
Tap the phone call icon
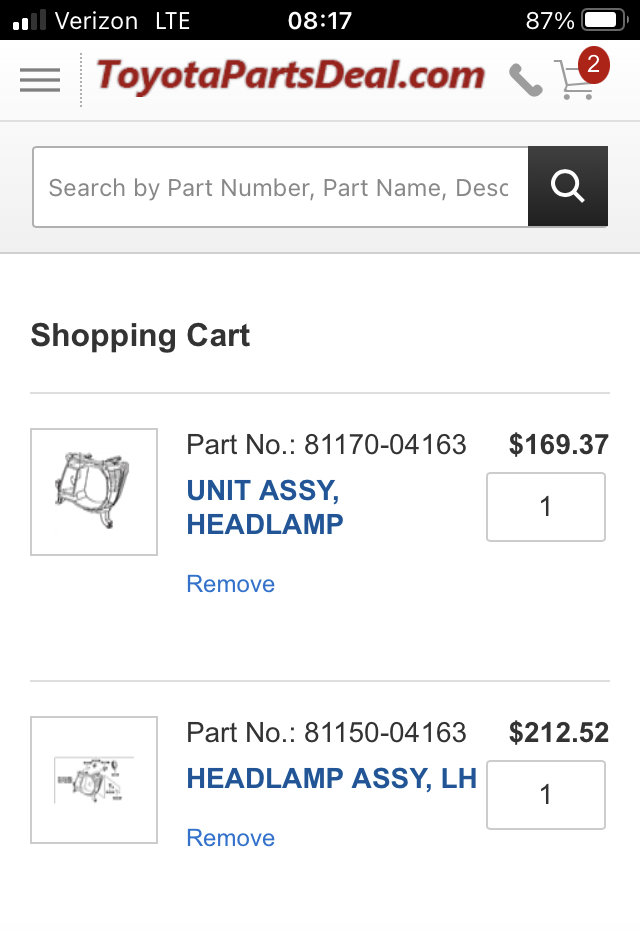pos(525,80)
